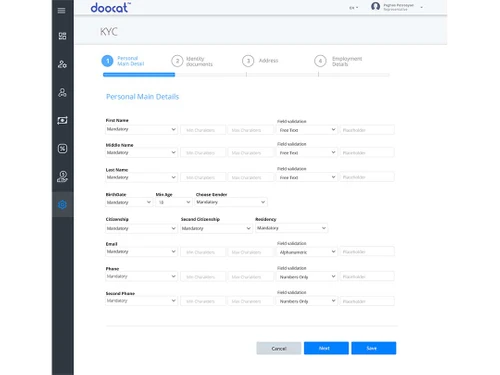
Task: Click Second Phone Max Characters field
Action: (250, 301)
